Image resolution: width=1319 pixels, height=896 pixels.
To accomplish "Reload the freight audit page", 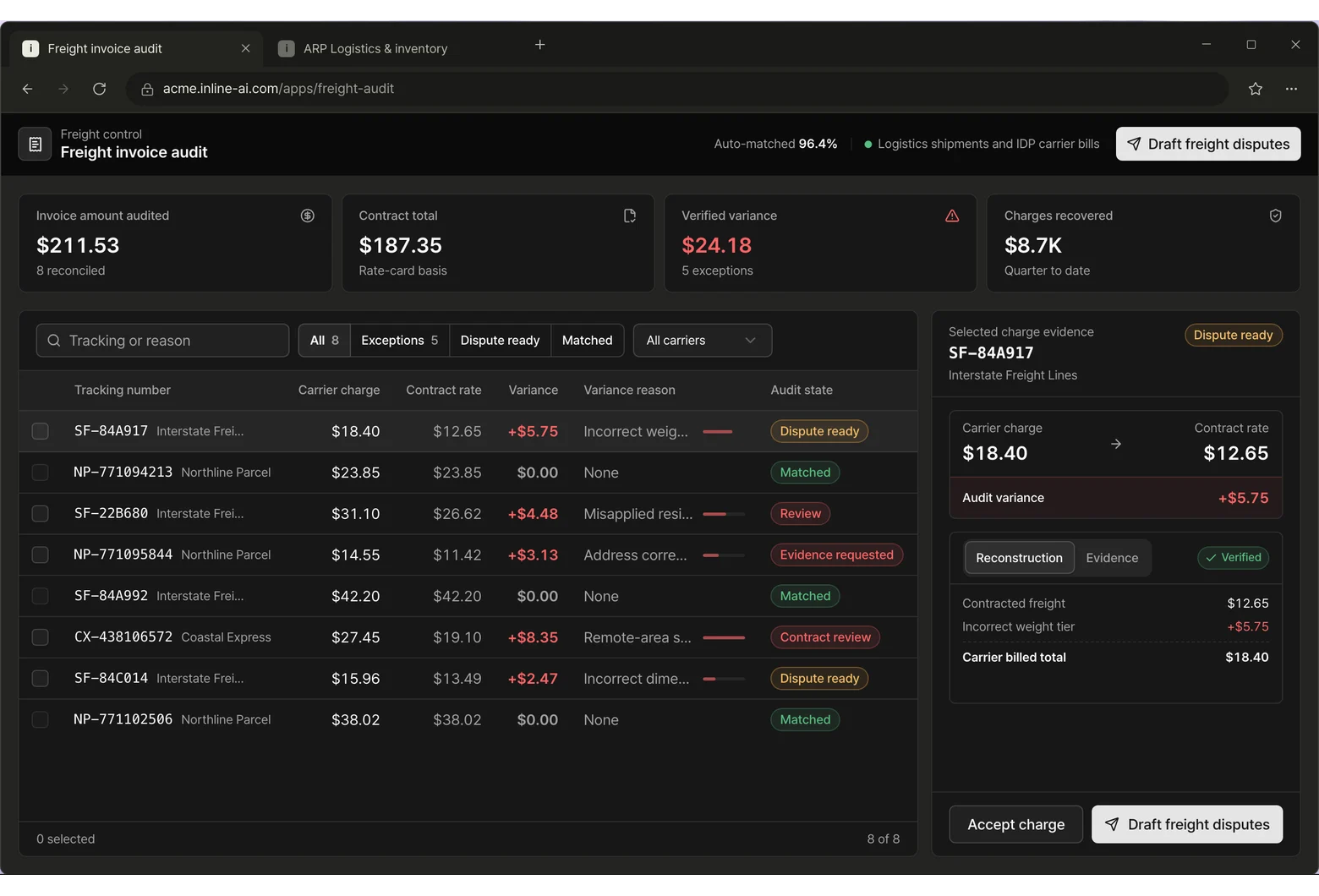I will click(99, 89).
